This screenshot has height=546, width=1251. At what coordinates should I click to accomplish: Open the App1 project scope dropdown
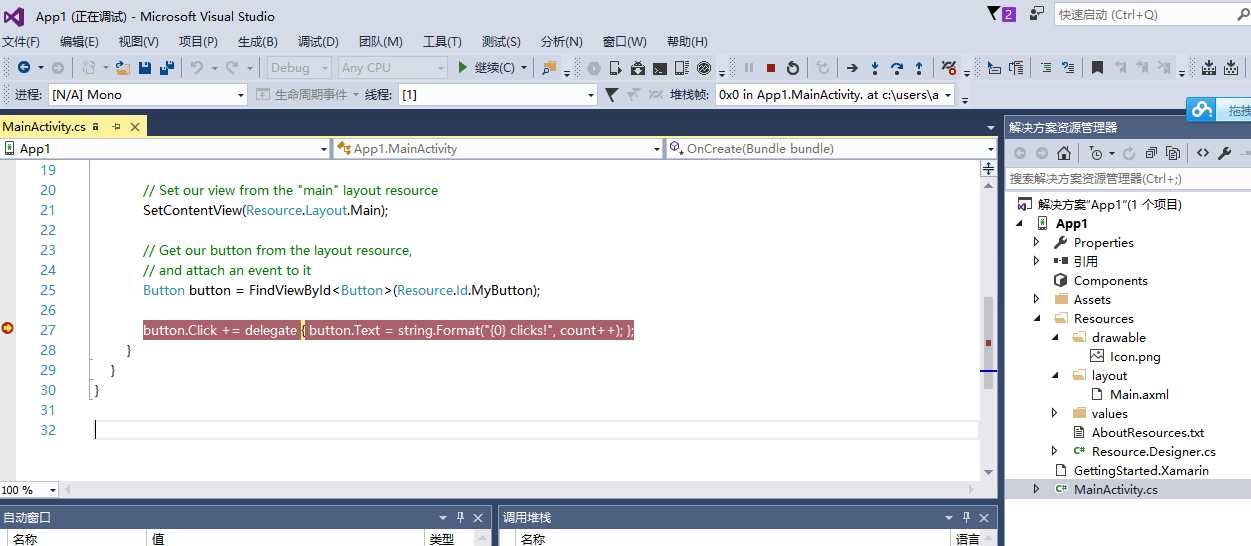(165, 148)
